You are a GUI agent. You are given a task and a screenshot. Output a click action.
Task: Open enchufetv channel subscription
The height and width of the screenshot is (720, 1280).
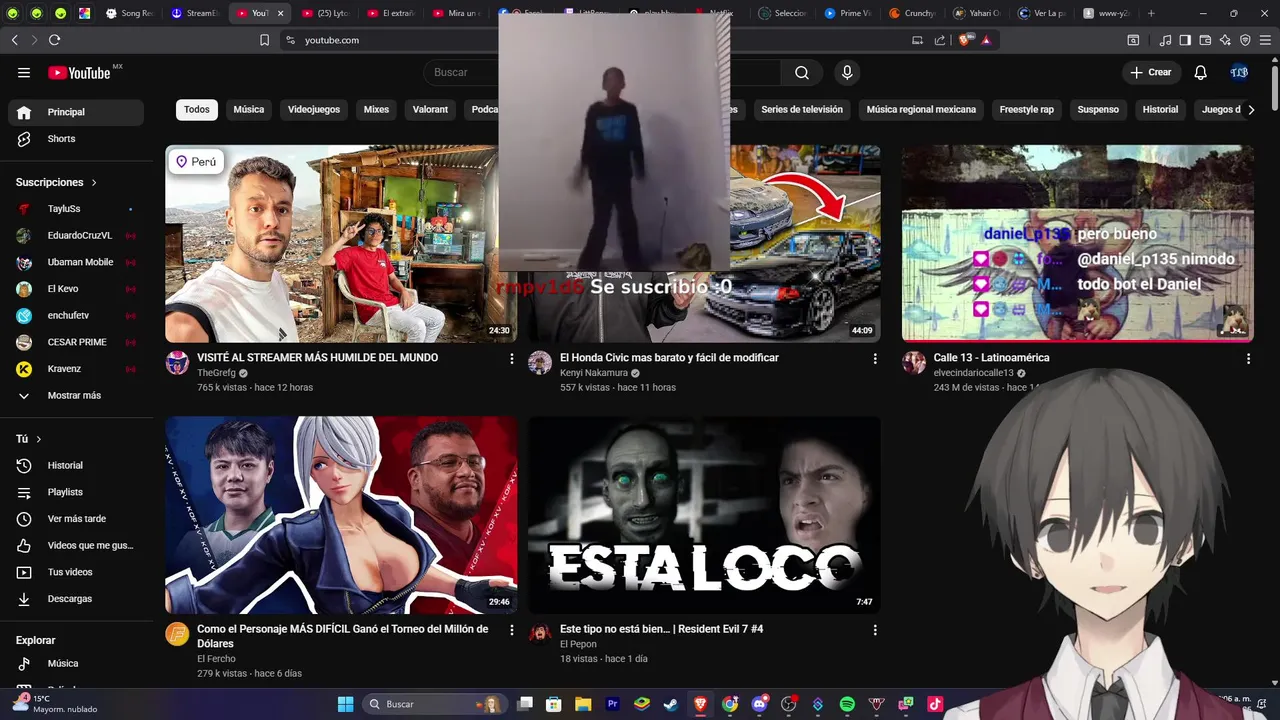(76, 315)
